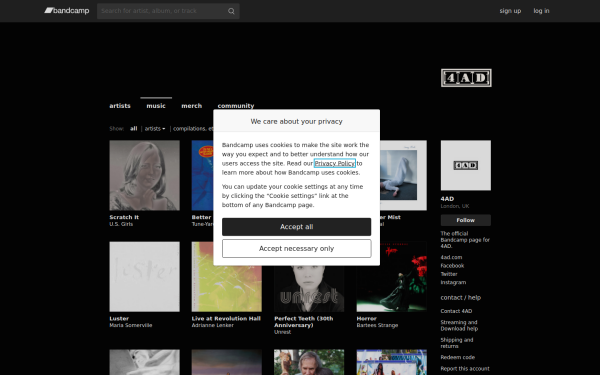Click the 4AD banner logo
The width and height of the screenshot is (600, 375).
click(466, 78)
